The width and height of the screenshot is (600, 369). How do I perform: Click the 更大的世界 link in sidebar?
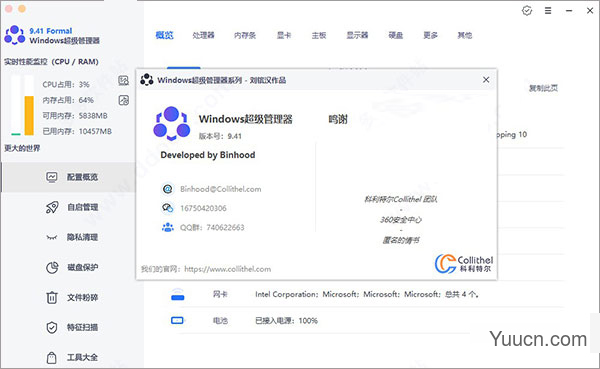(22, 148)
